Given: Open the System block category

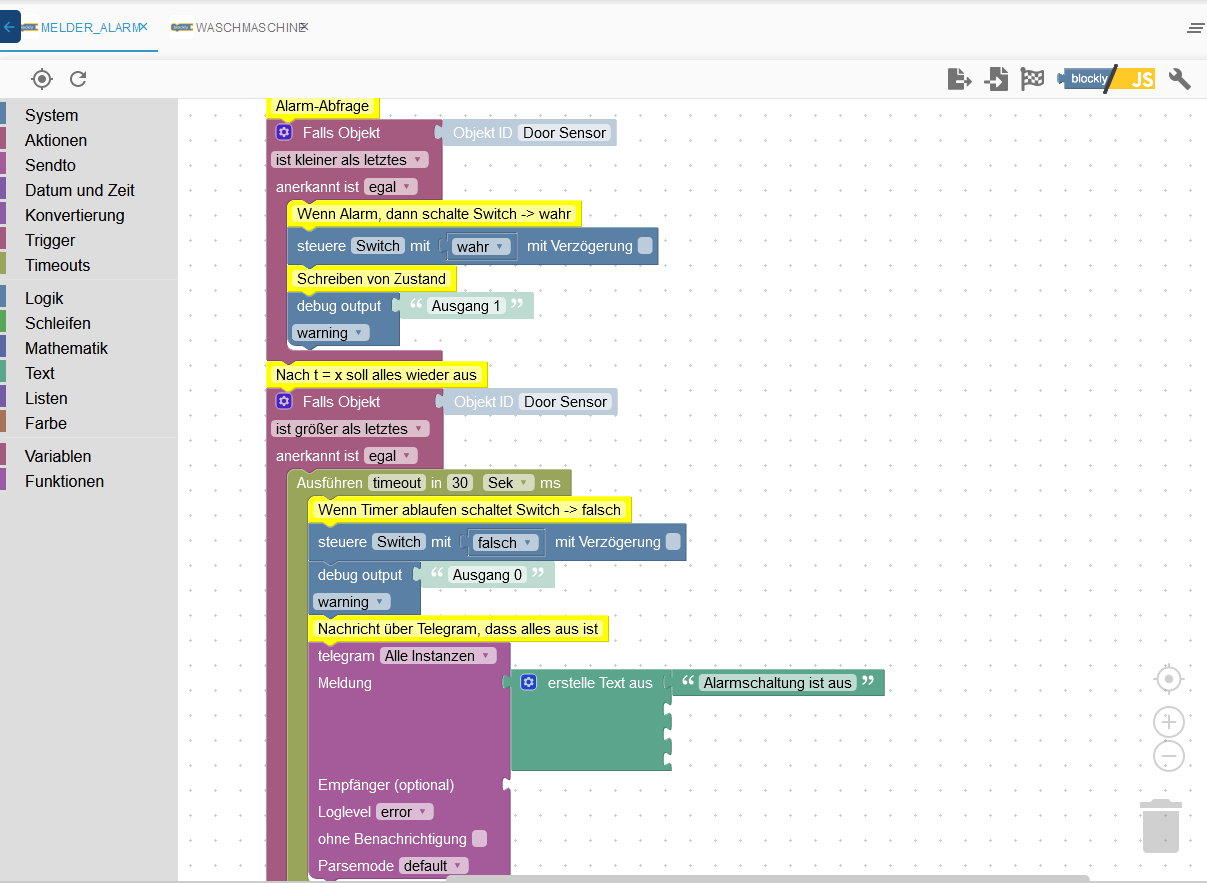Looking at the screenshot, I should point(51,116).
